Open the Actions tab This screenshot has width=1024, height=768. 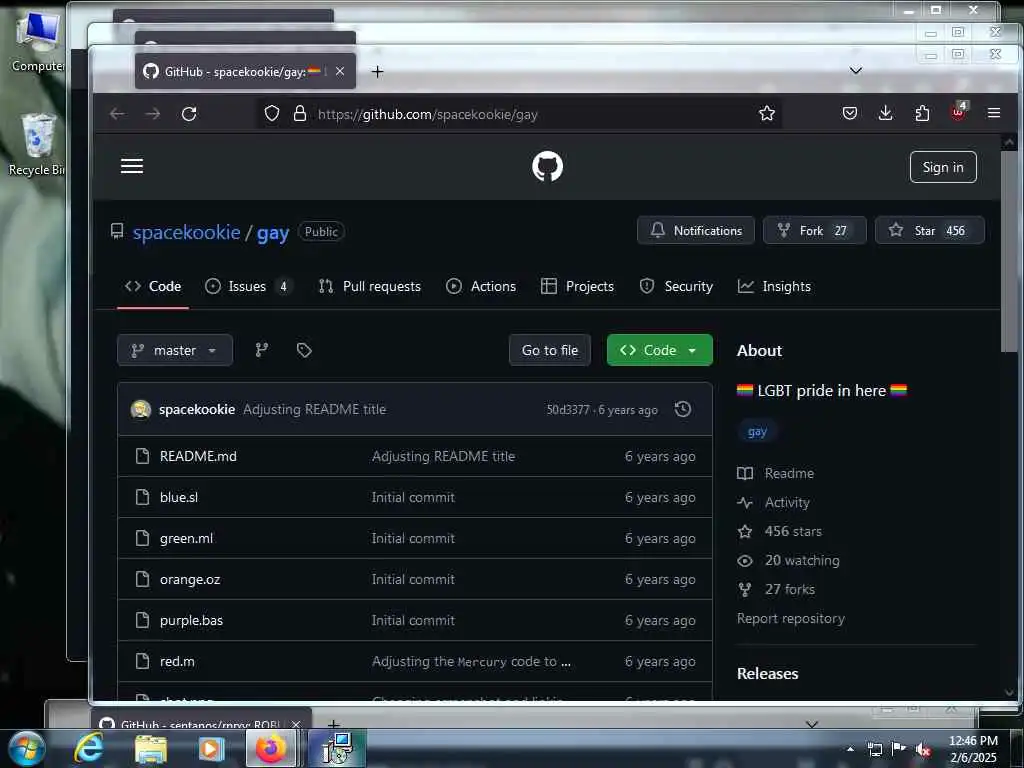pos(481,286)
